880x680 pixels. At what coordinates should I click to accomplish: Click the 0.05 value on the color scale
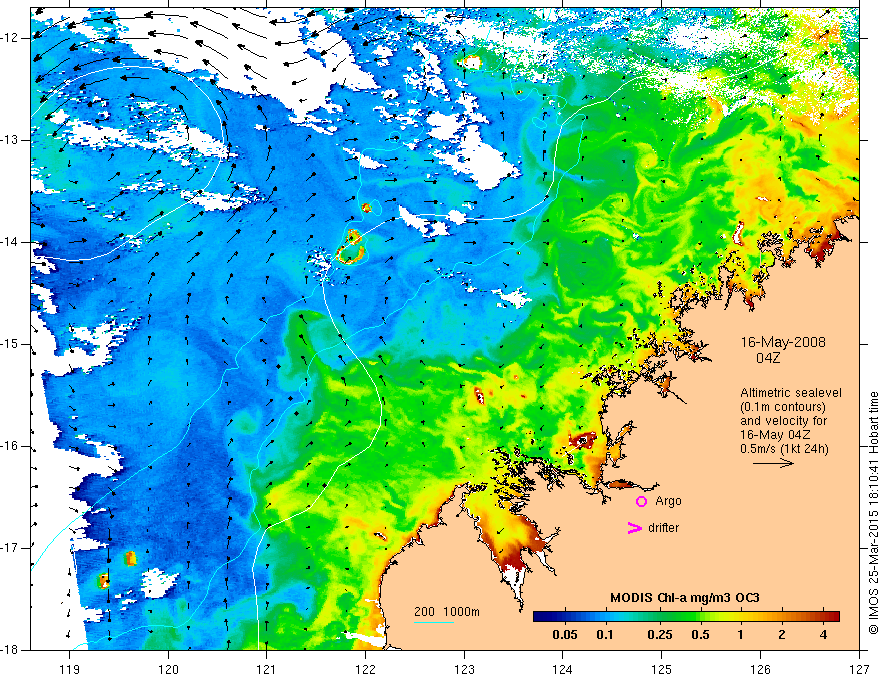pos(565,635)
